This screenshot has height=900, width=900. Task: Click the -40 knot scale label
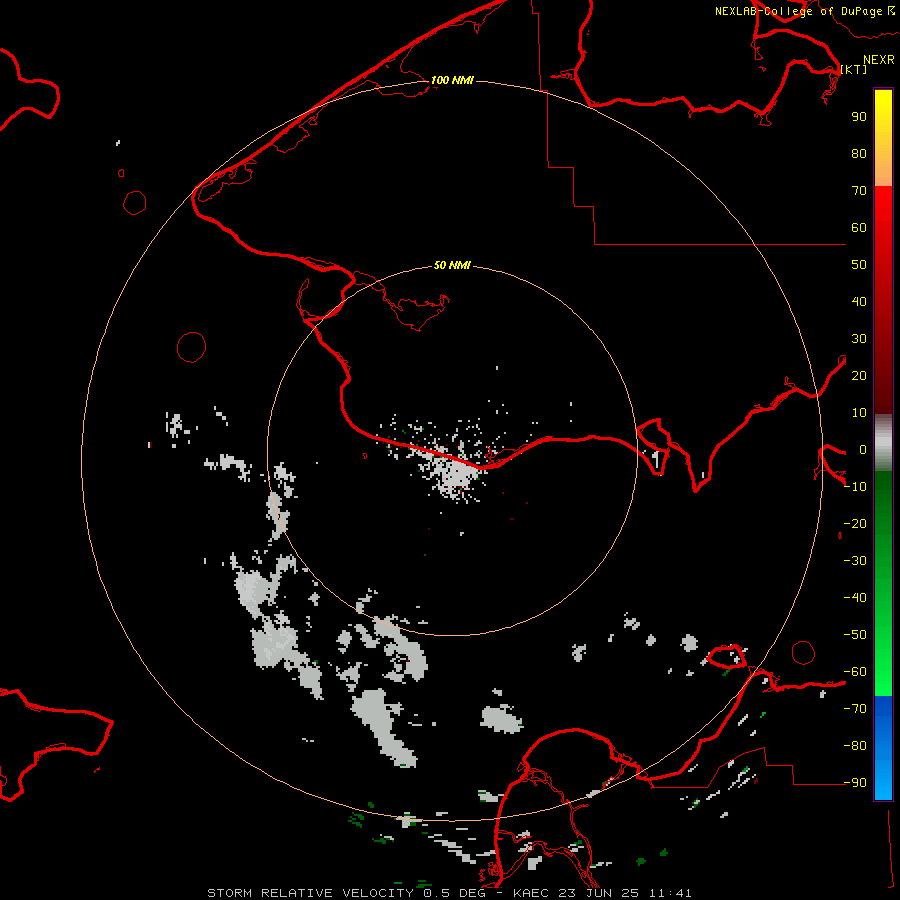(x=855, y=598)
